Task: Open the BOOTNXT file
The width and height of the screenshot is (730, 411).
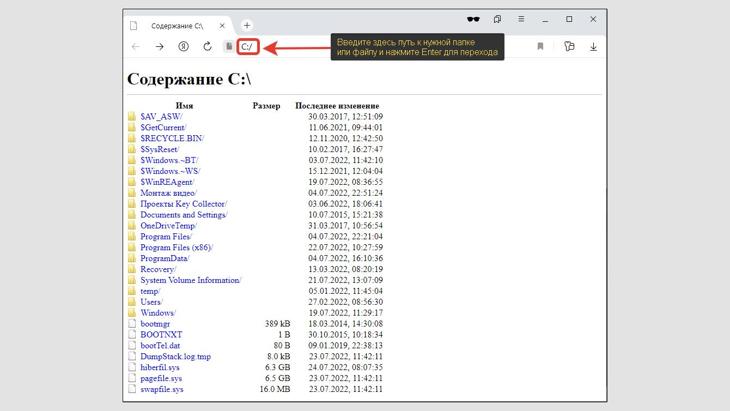Action: point(161,335)
